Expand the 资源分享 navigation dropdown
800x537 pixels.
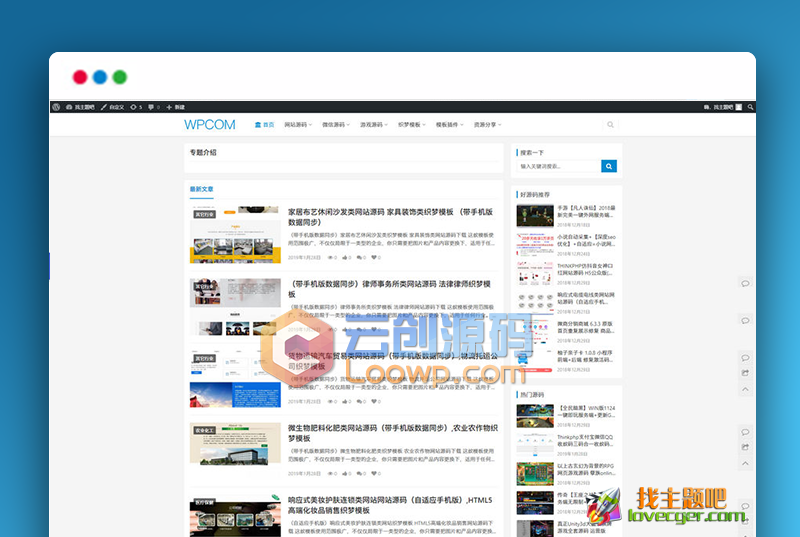click(x=487, y=125)
